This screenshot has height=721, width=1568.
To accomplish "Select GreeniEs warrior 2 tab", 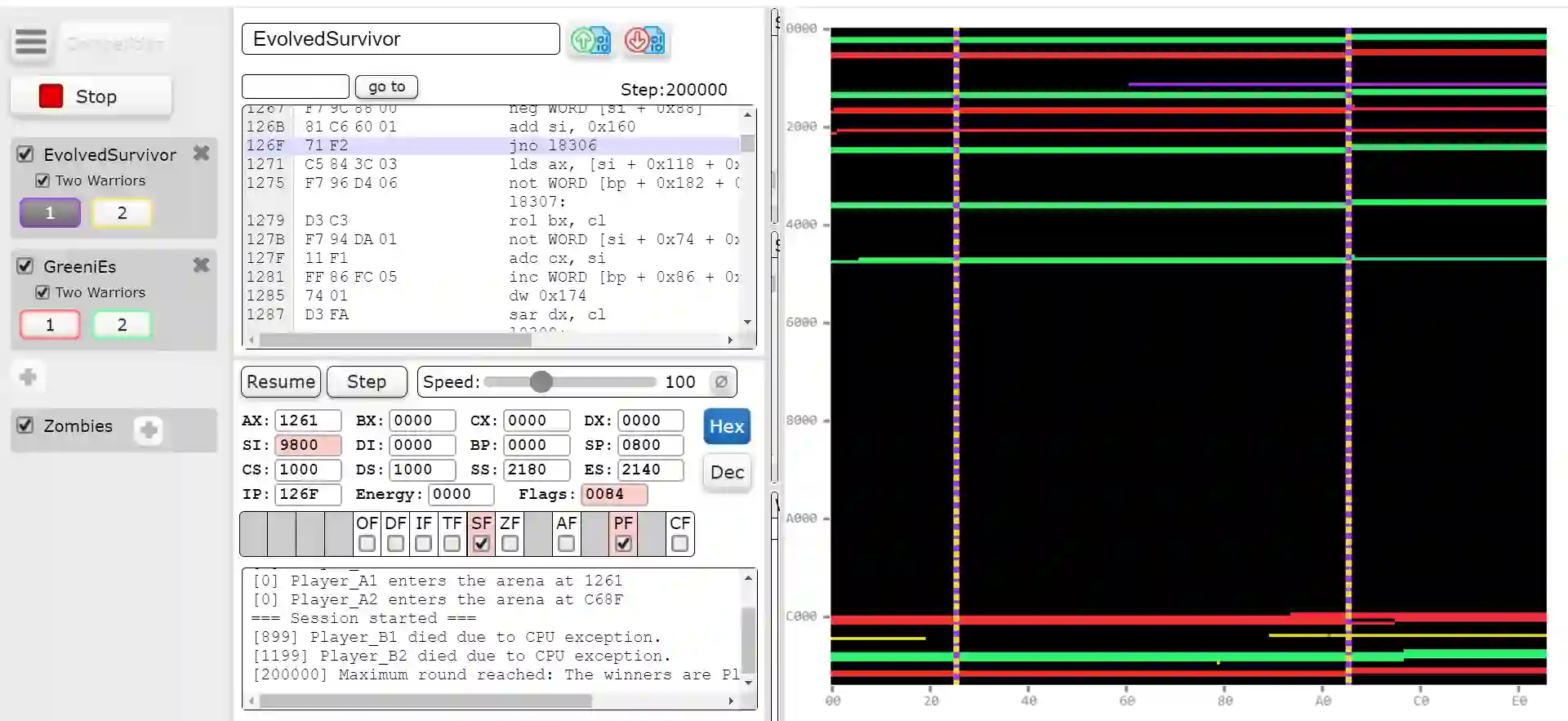I will (122, 325).
